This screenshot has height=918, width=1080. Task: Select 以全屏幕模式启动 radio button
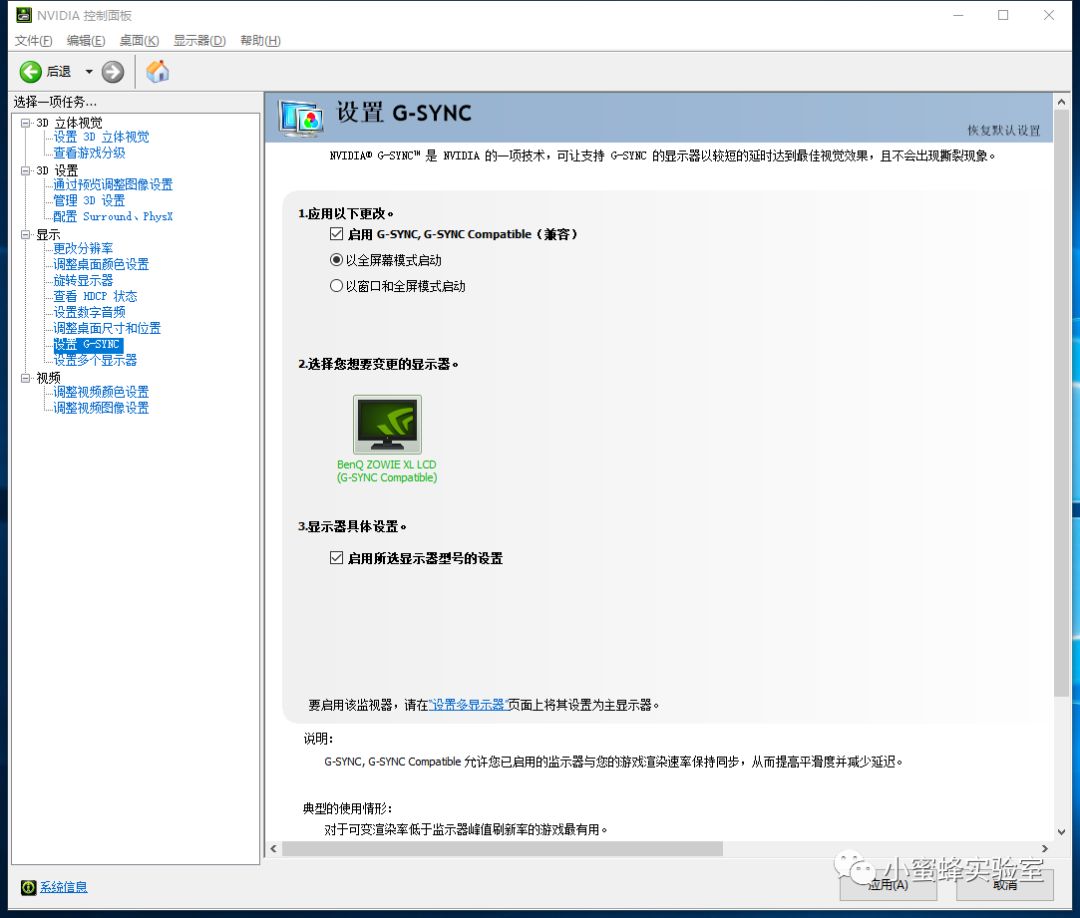[336, 260]
